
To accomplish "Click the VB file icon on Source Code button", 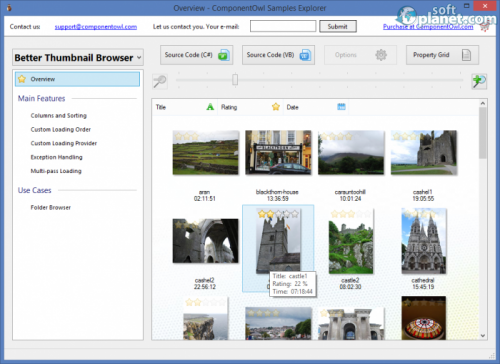I will (x=305, y=55).
